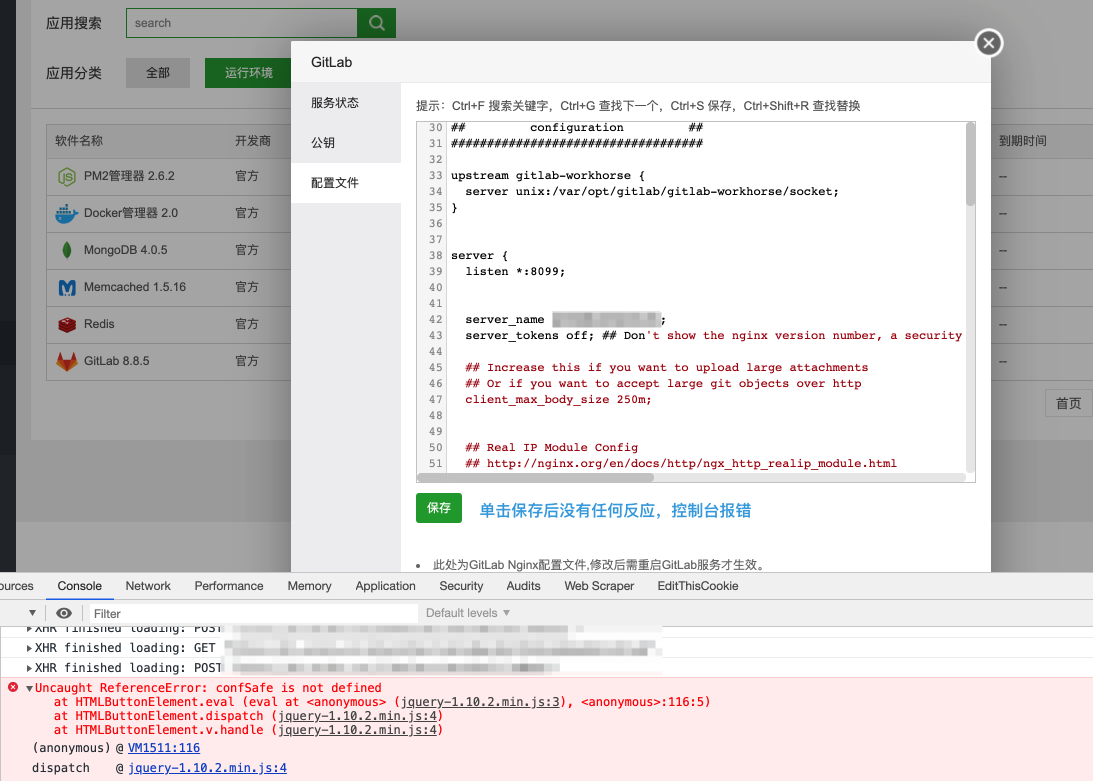Click MongoDB 4.0.5 in the software list
Image resolution: width=1093 pixels, height=781 pixels.
[125, 250]
